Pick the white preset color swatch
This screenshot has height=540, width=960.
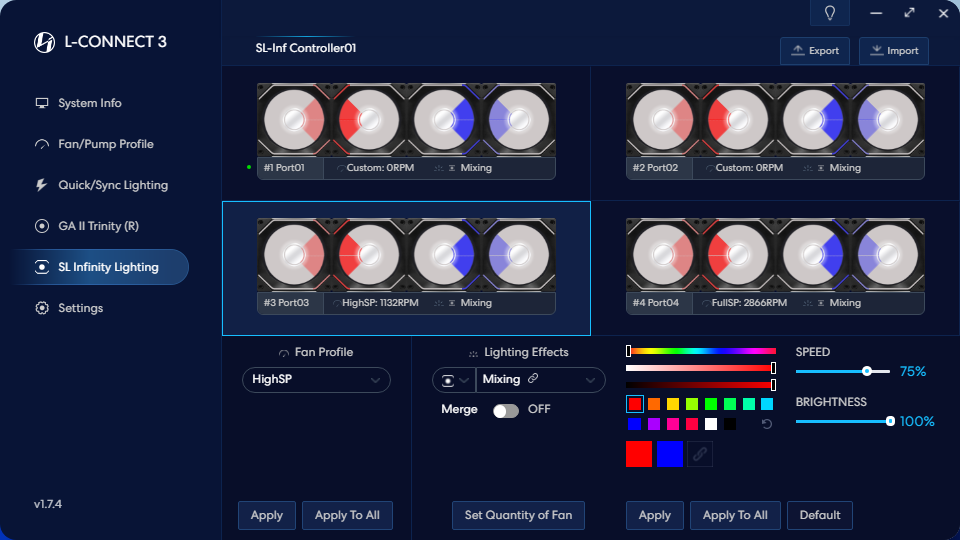click(711, 424)
